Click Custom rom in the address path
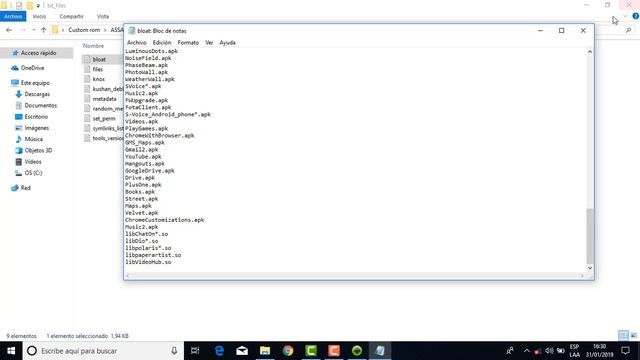The image size is (640, 360). (84, 30)
